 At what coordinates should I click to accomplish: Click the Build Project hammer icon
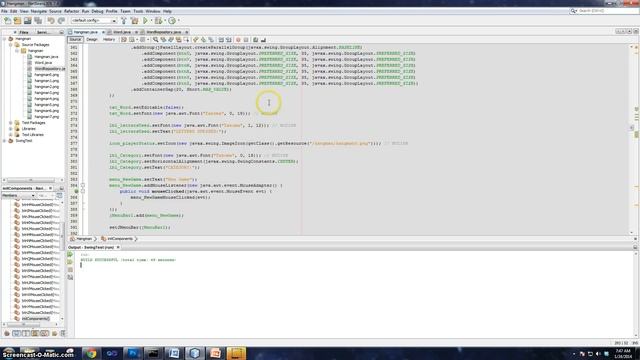coord(124,20)
